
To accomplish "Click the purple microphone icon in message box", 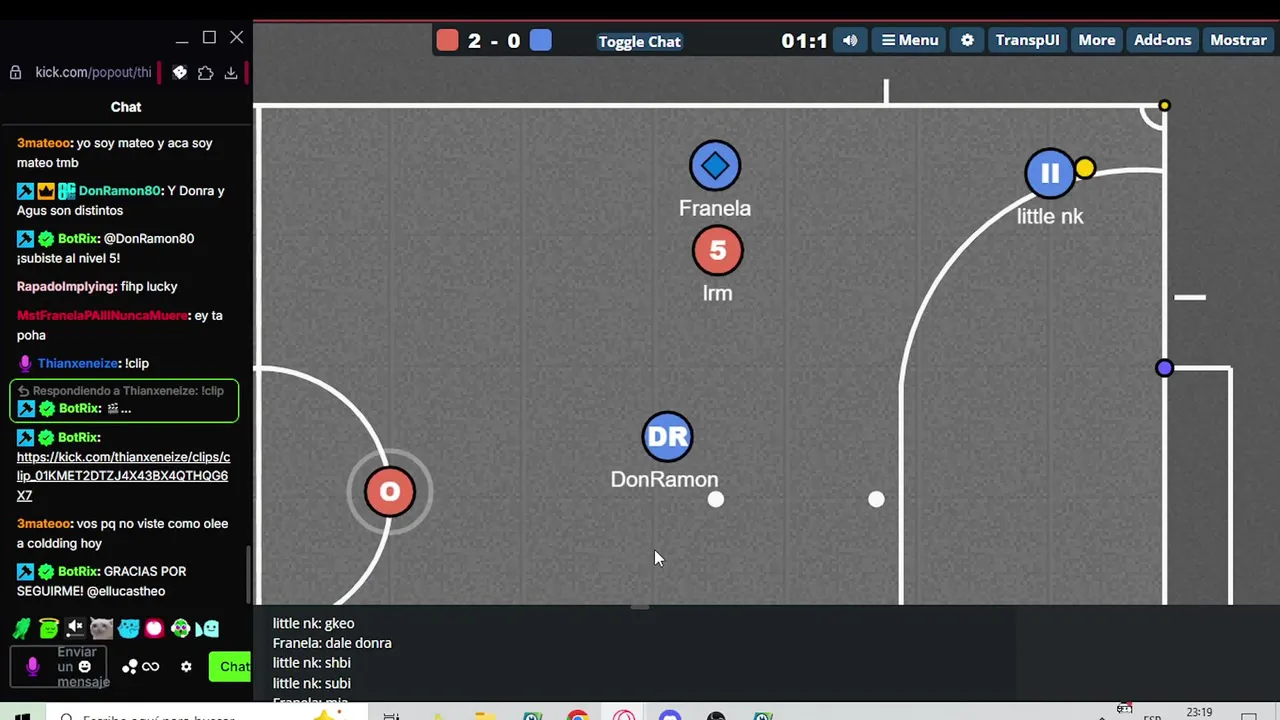I will coord(32,666).
